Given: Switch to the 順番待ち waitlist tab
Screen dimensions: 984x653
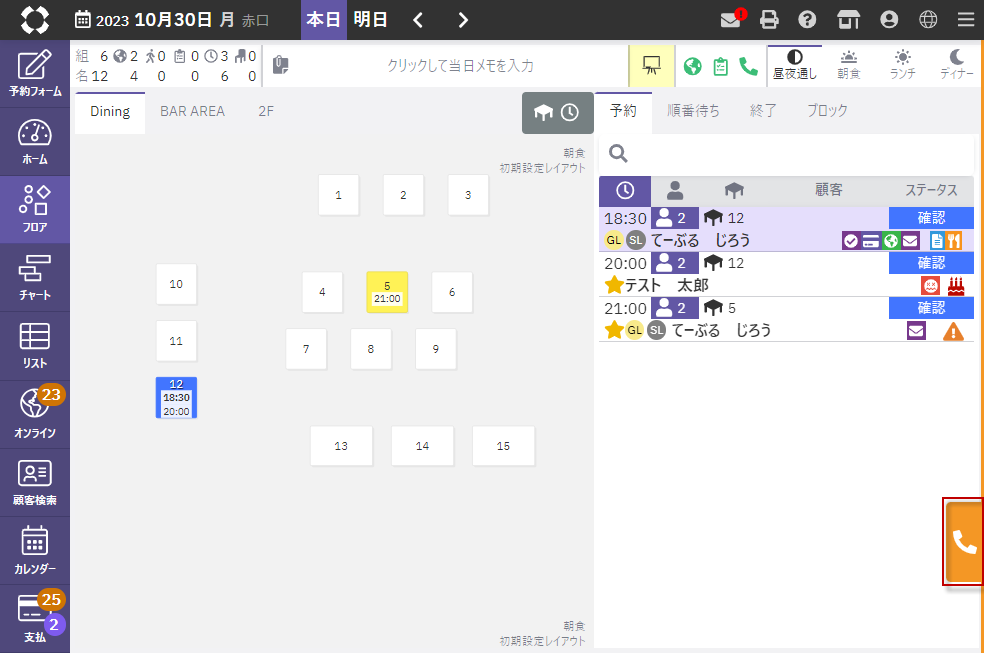Looking at the screenshot, I should pyautogui.click(x=693, y=112).
